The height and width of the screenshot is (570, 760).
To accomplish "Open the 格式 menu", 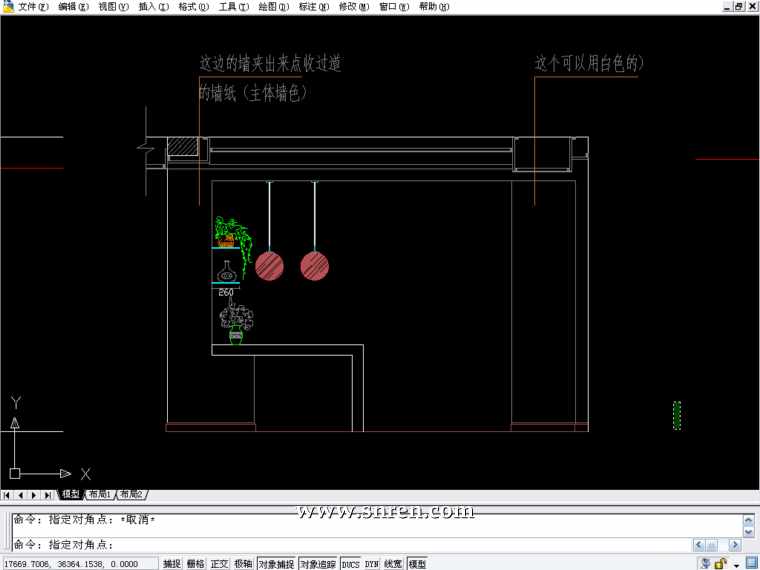I will coord(193,7).
